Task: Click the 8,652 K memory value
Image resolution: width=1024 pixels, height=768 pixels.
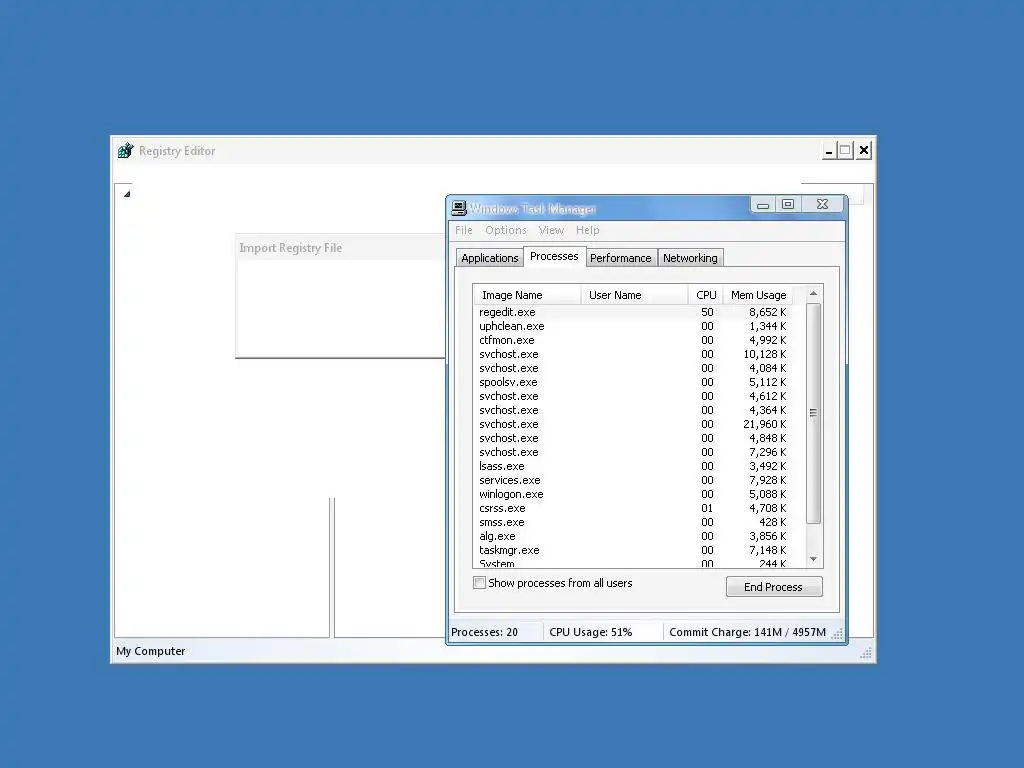Action: click(x=767, y=312)
